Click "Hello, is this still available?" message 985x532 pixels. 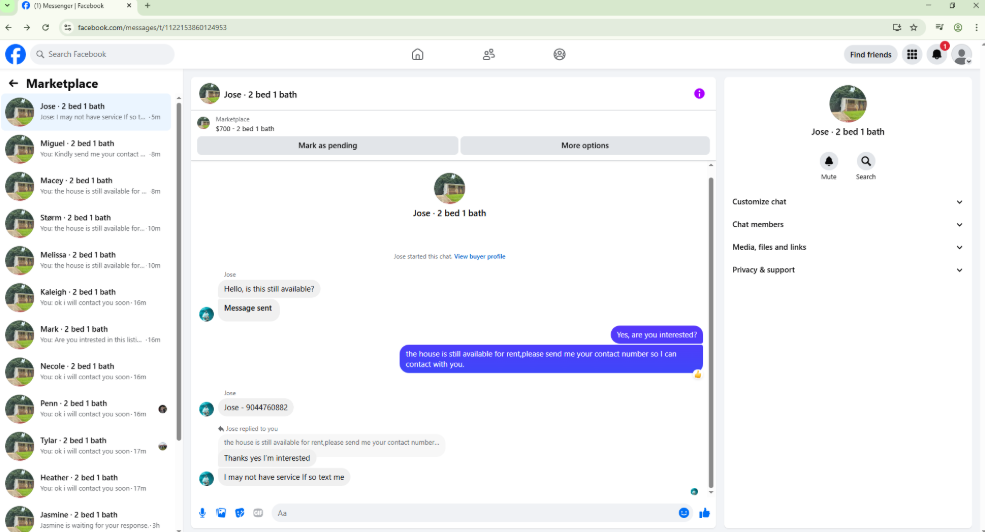(269, 289)
